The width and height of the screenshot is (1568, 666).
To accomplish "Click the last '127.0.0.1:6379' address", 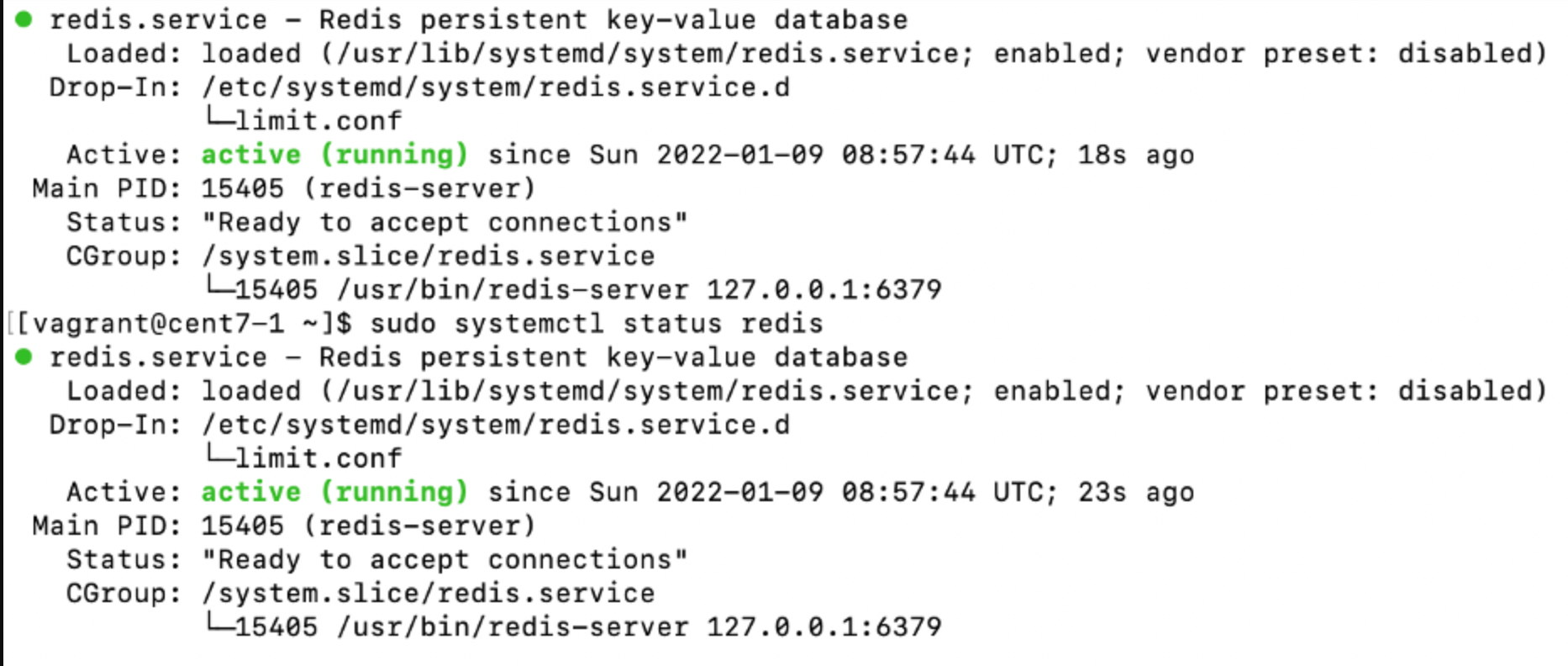I will coord(824,626).
